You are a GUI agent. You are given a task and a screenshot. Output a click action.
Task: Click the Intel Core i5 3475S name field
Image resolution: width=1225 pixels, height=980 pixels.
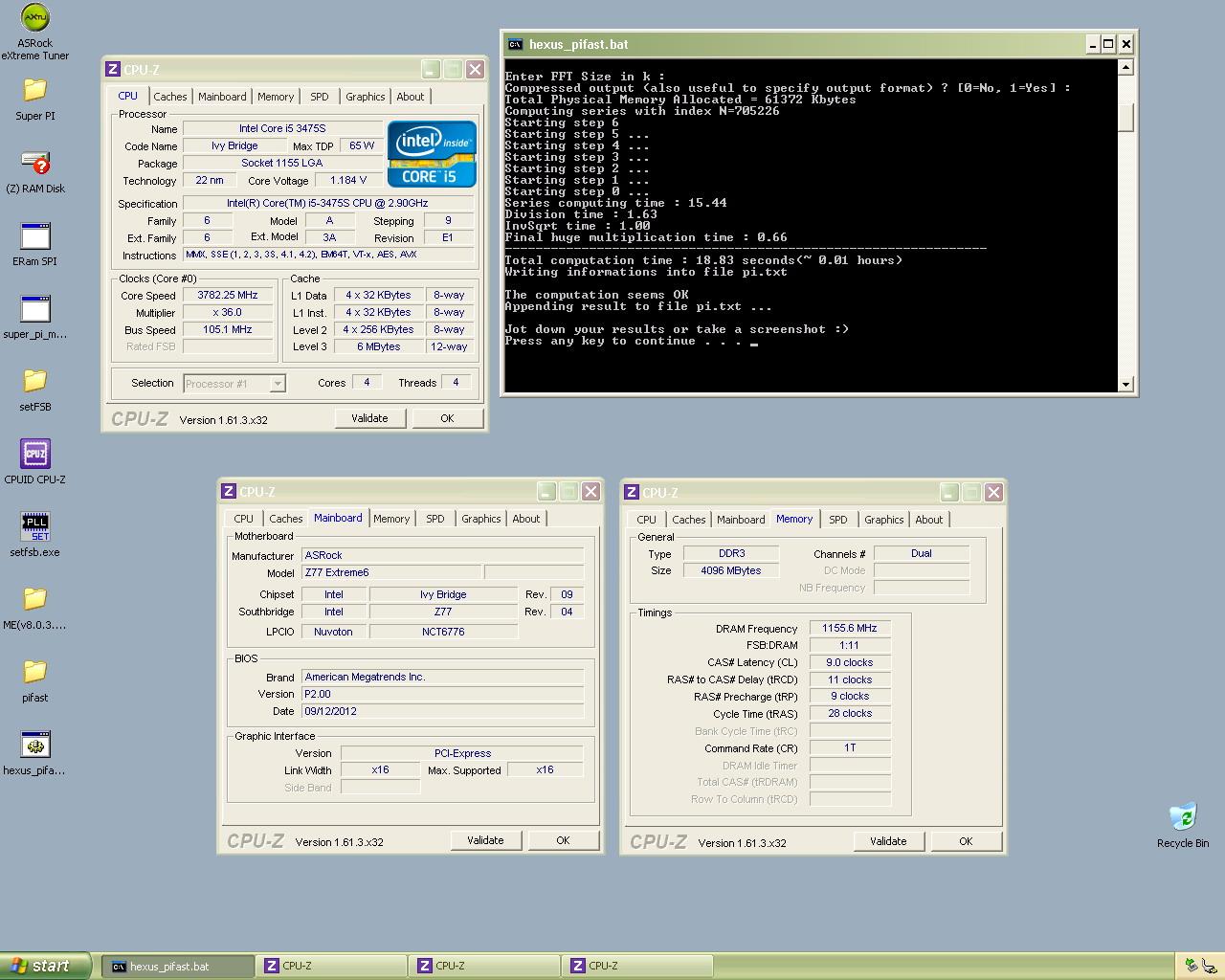(281, 128)
